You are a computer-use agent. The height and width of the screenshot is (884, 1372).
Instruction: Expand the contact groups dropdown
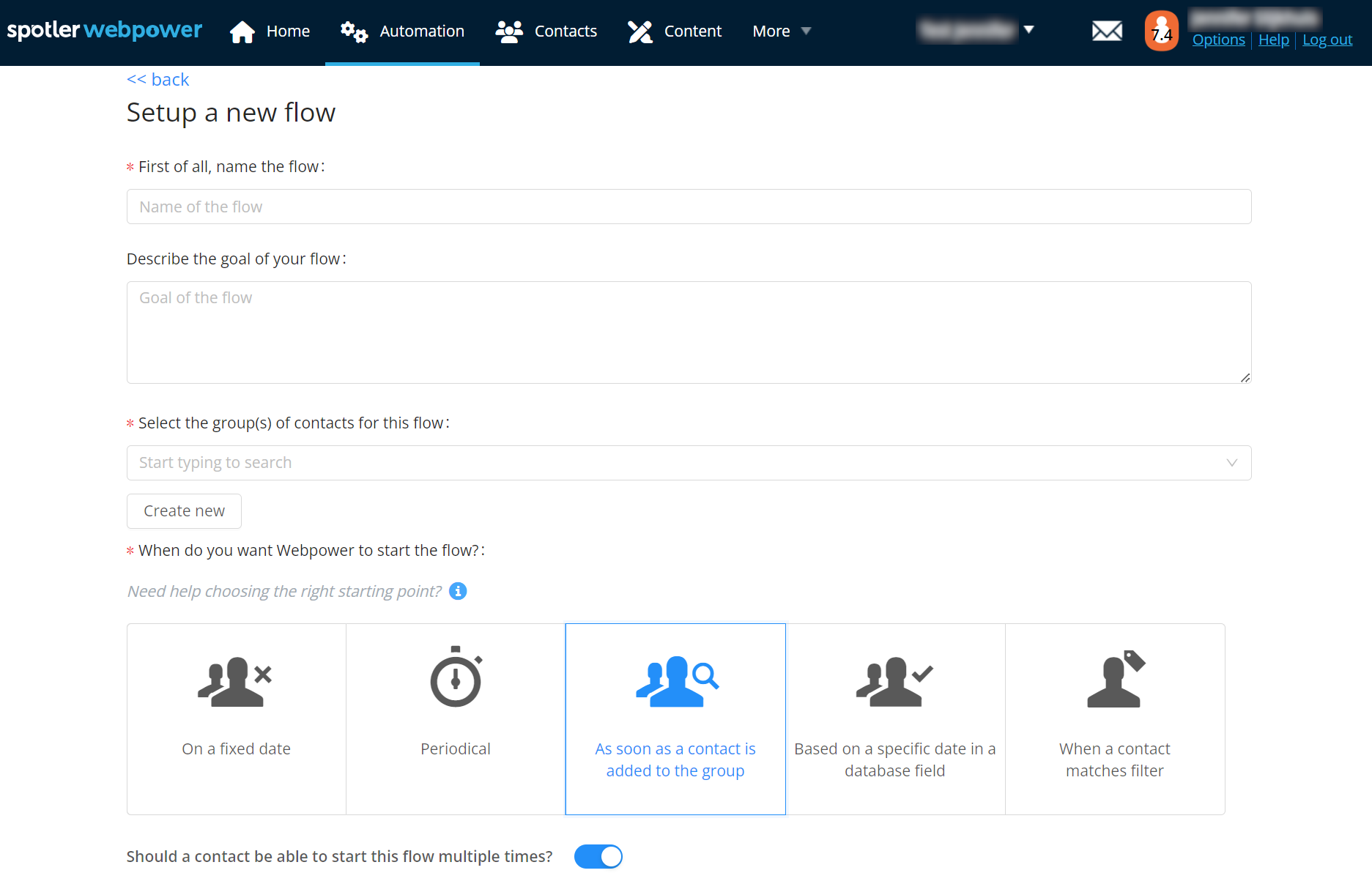[x=1231, y=463]
